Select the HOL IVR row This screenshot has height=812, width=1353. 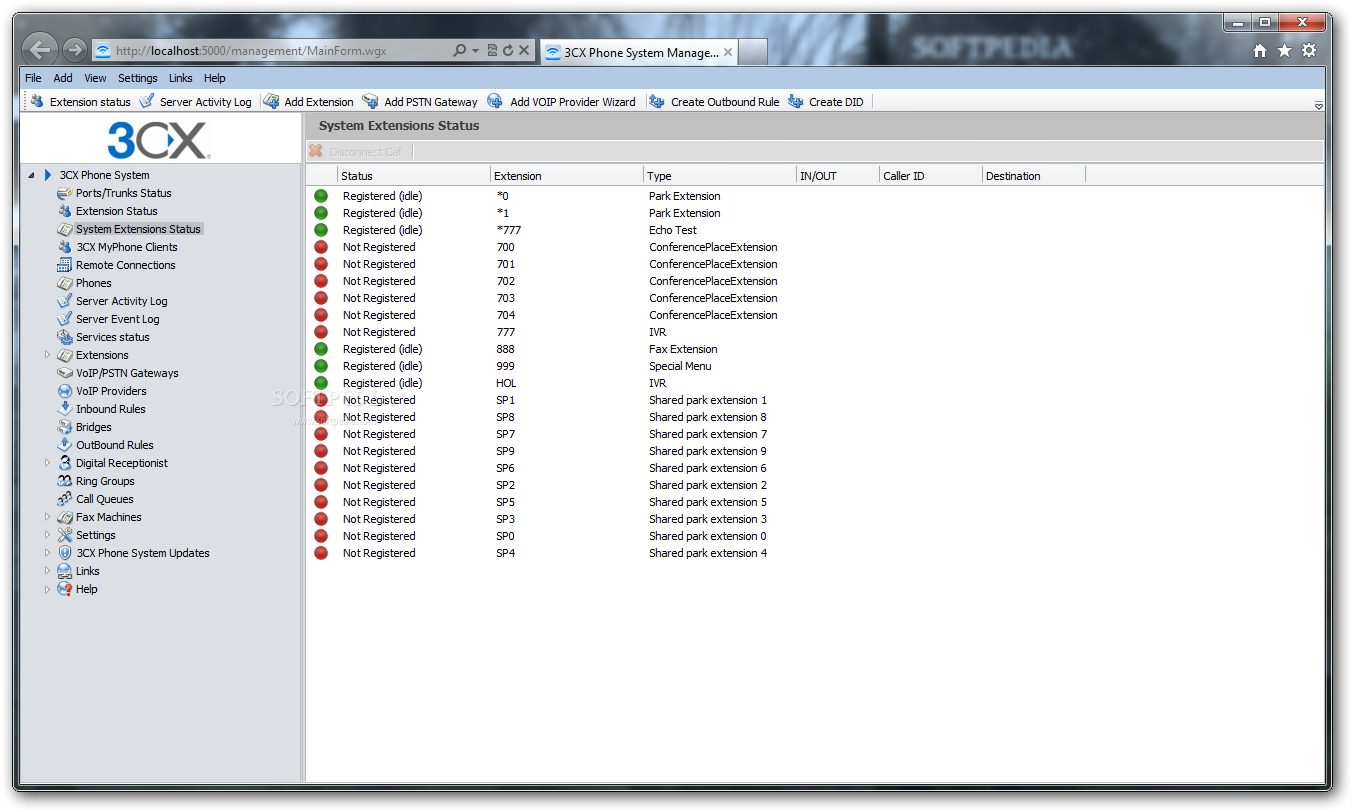(x=814, y=383)
